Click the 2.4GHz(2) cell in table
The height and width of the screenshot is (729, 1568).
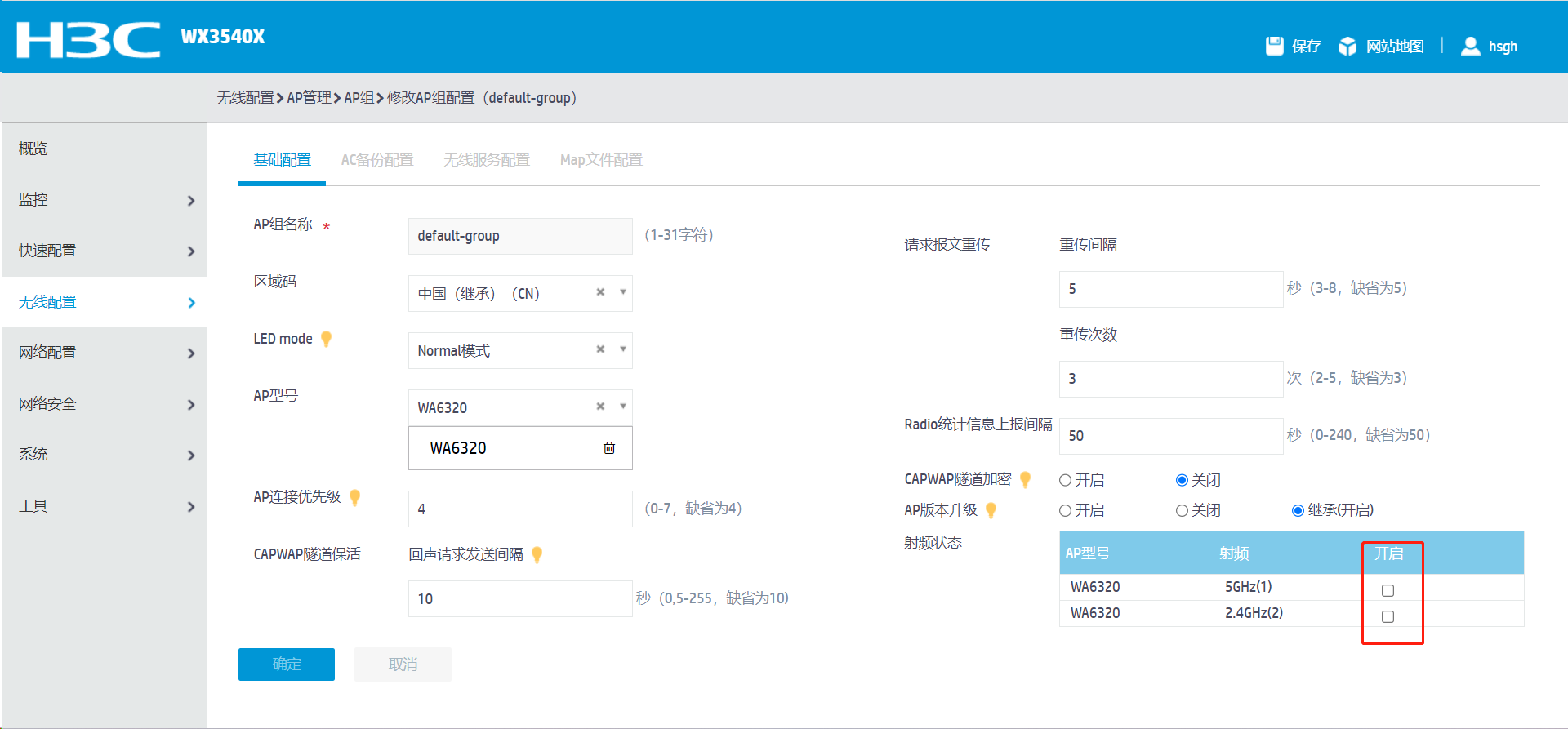pyautogui.click(x=1254, y=613)
